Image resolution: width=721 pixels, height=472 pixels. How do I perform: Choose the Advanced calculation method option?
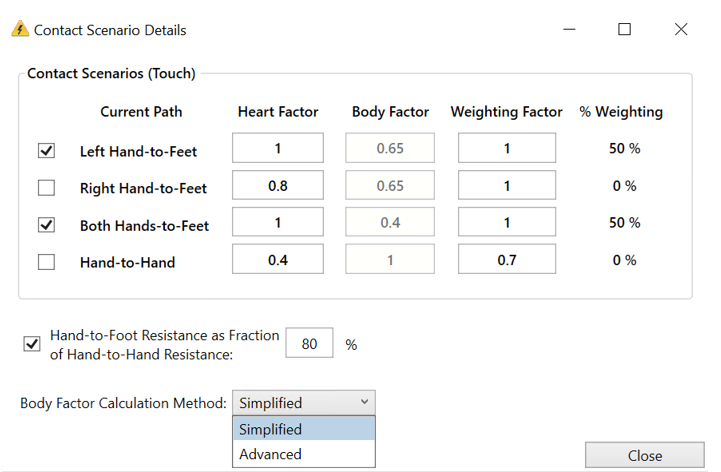tap(304, 454)
